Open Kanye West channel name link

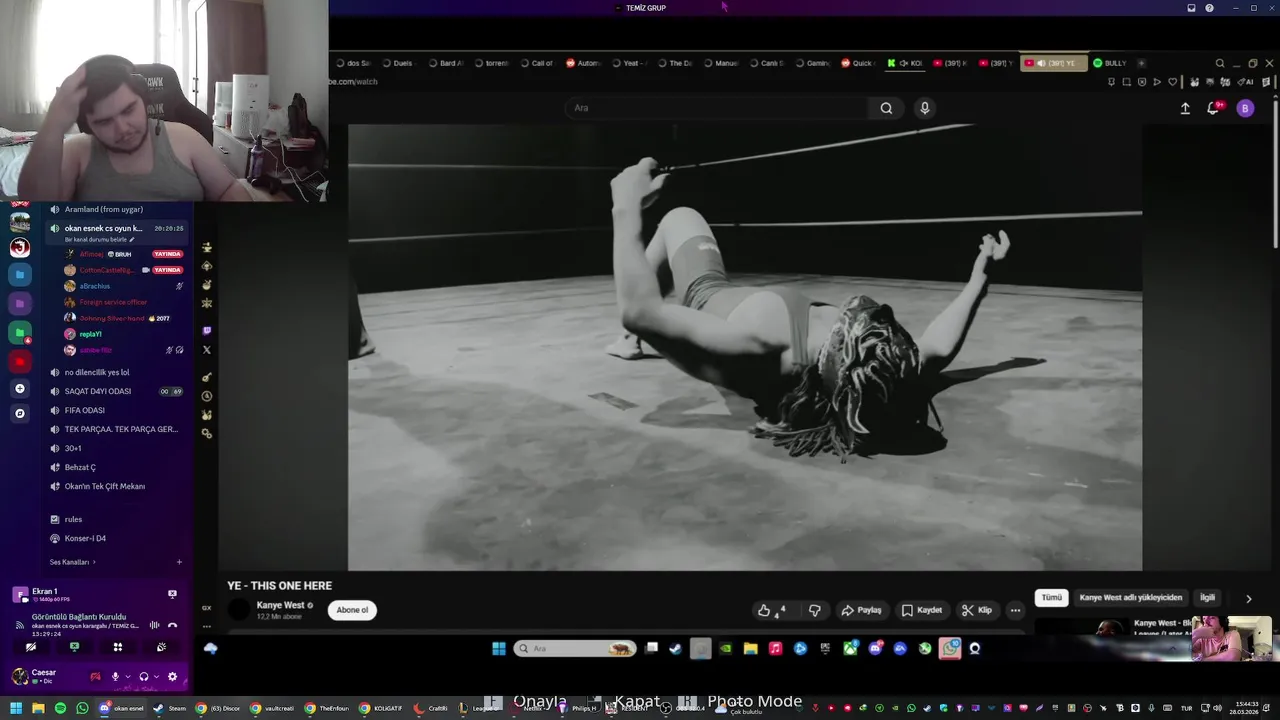(x=280, y=605)
